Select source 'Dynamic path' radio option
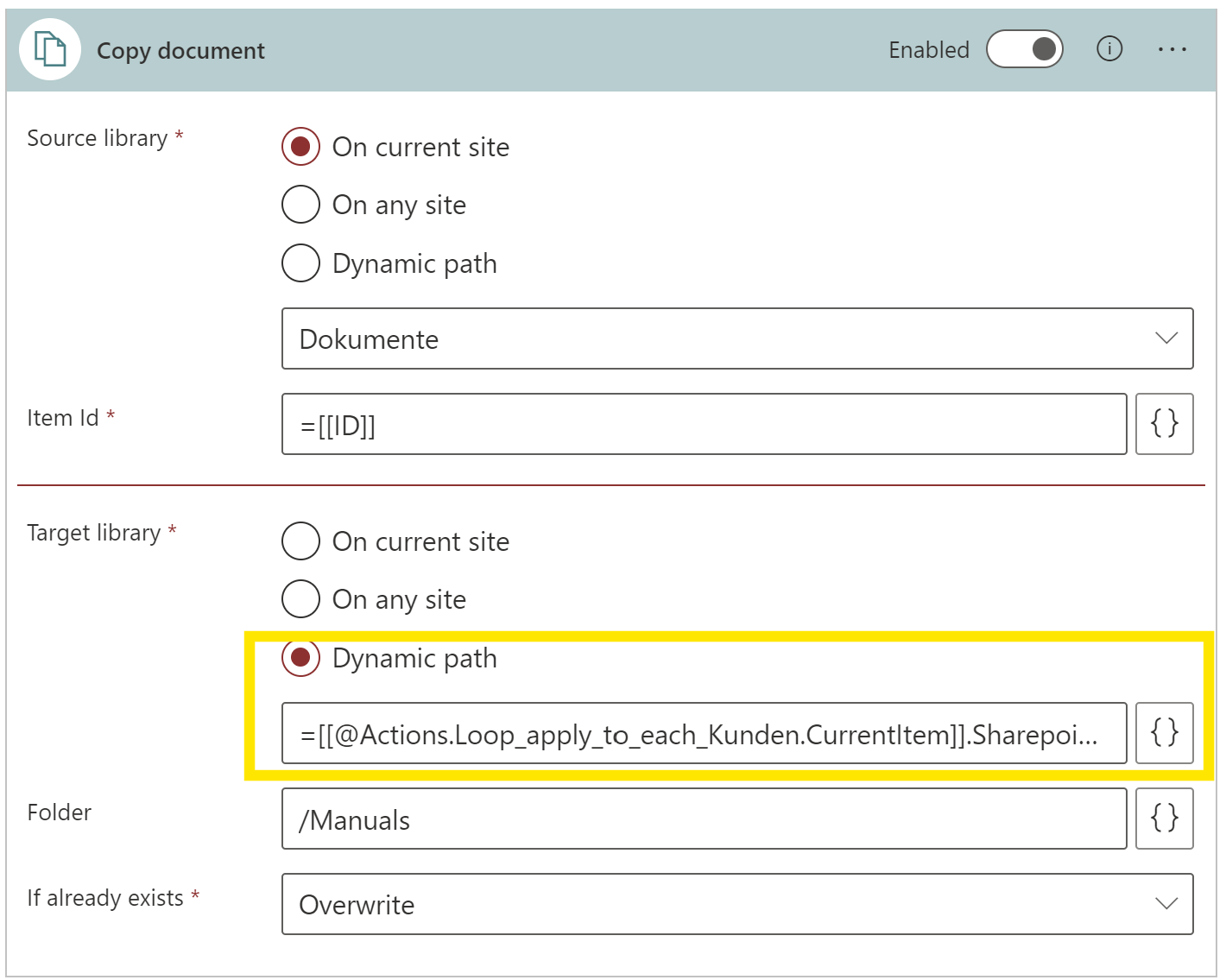The image size is (1226, 980). click(x=301, y=263)
